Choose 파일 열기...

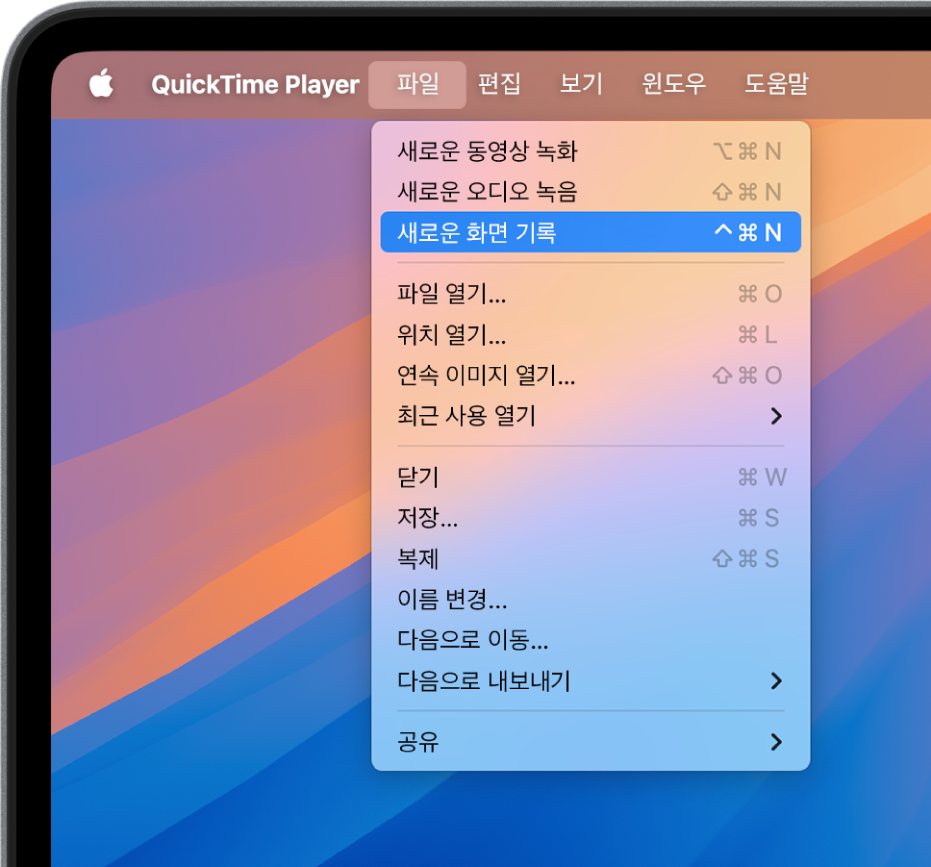pos(591,294)
